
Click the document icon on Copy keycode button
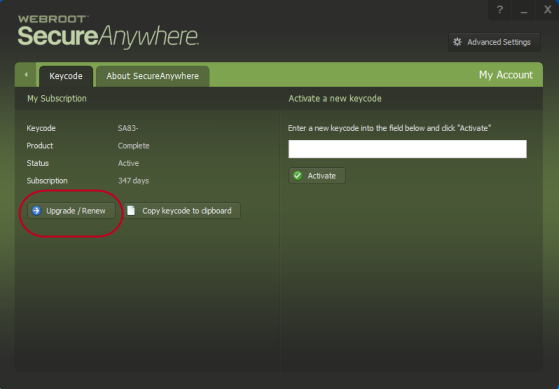(x=131, y=211)
